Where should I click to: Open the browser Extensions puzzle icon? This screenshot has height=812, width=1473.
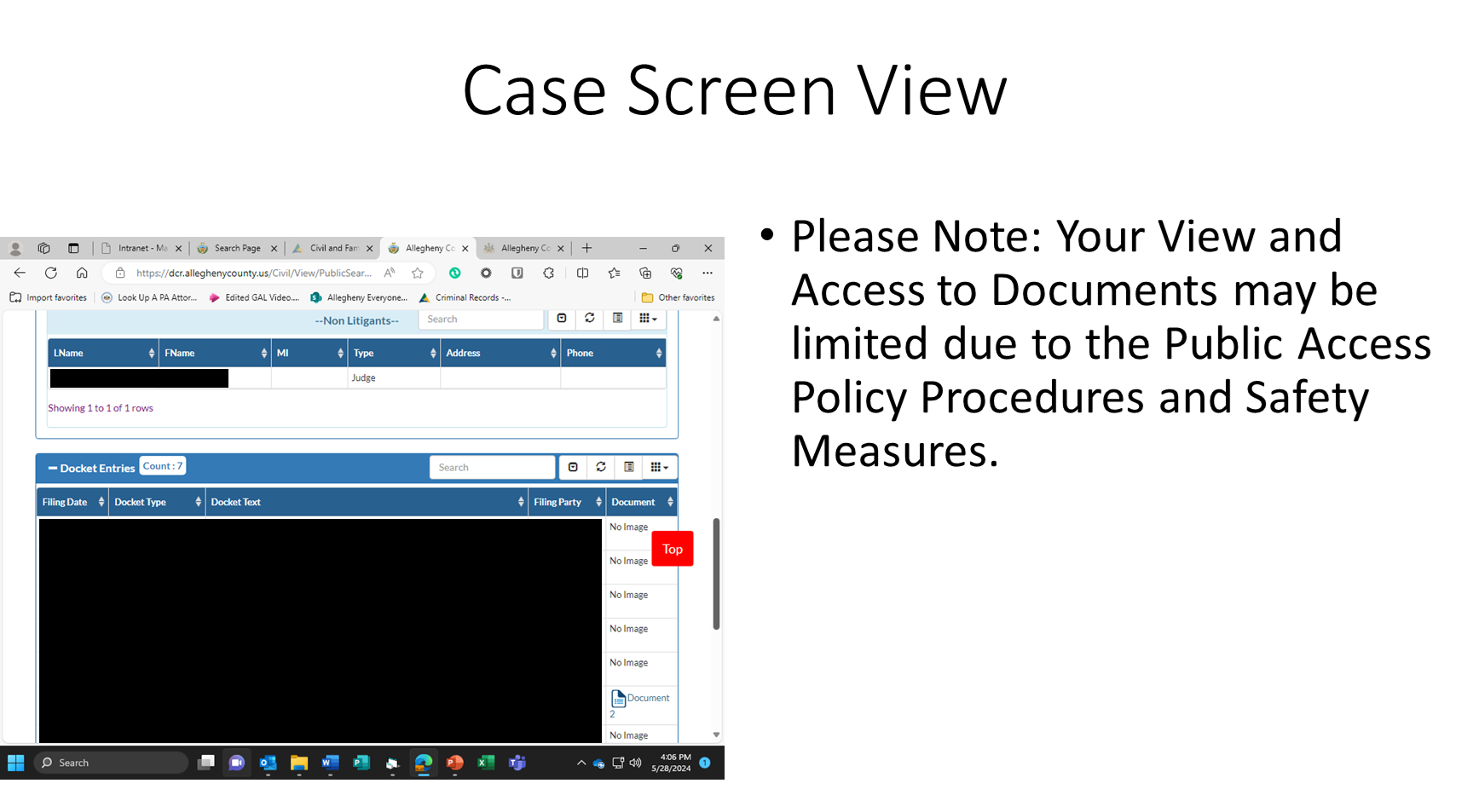[x=548, y=273]
